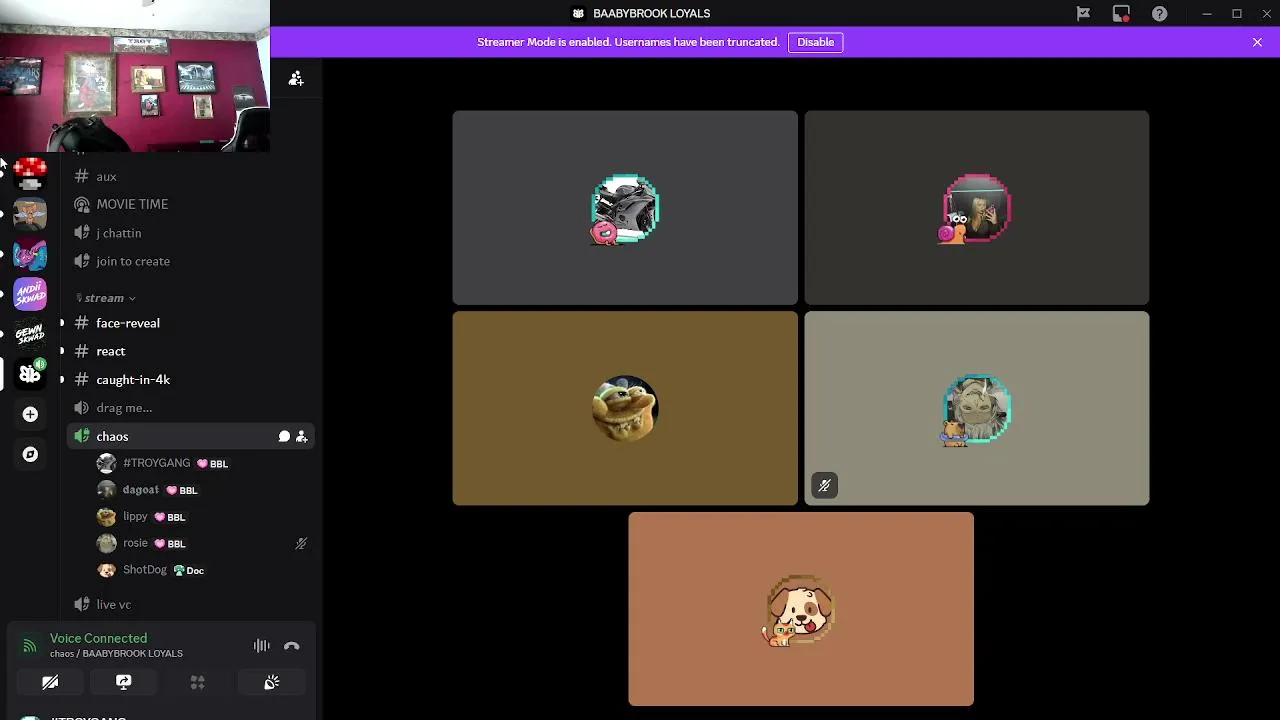This screenshot has width=1280, height=720.
Task: Open the soundboard button
Action: tap(272, 682)
